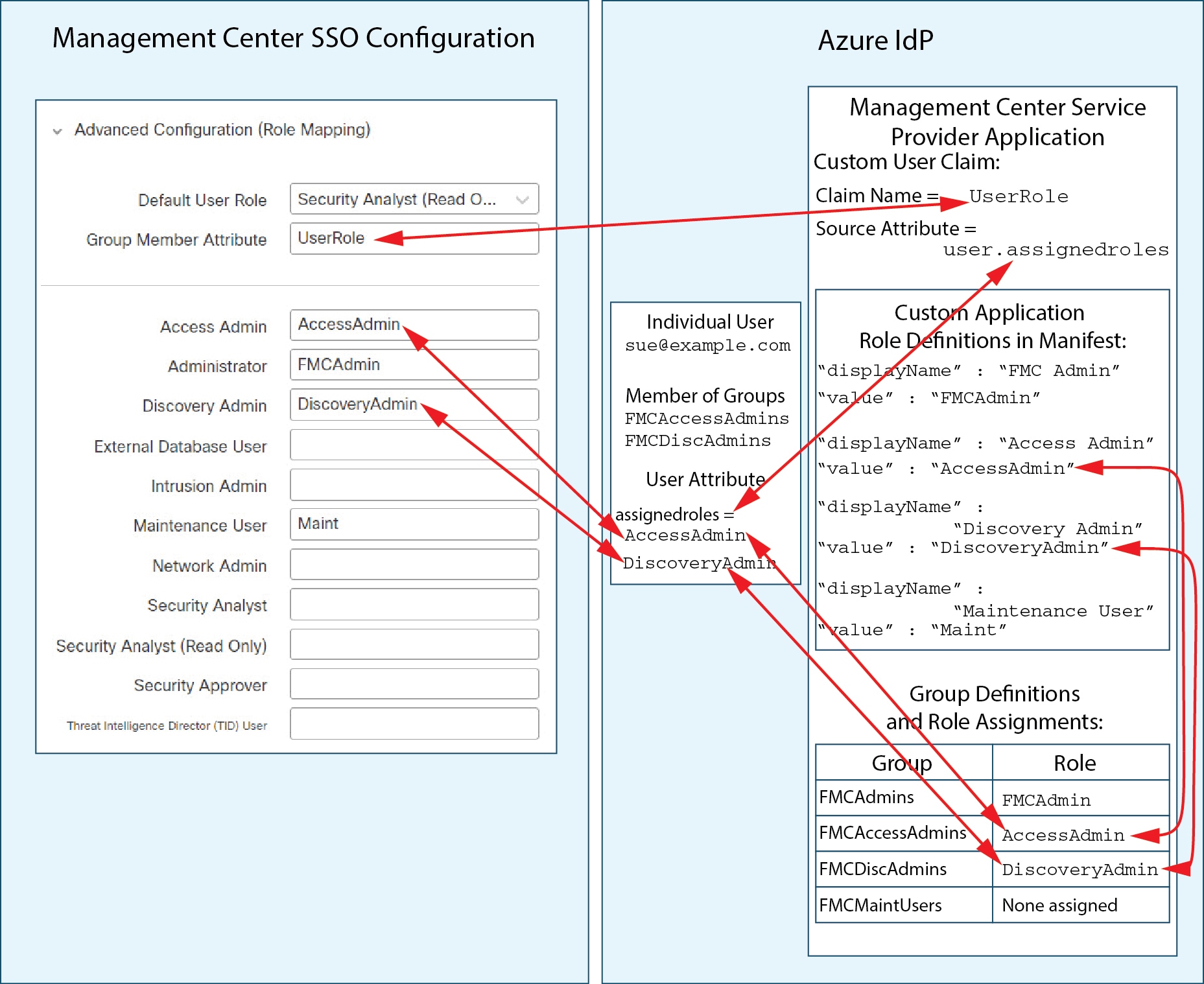This screenshot has height=984, width=1204.
Task: Click the Azure IdP title
Action: [x=876, y=40]
